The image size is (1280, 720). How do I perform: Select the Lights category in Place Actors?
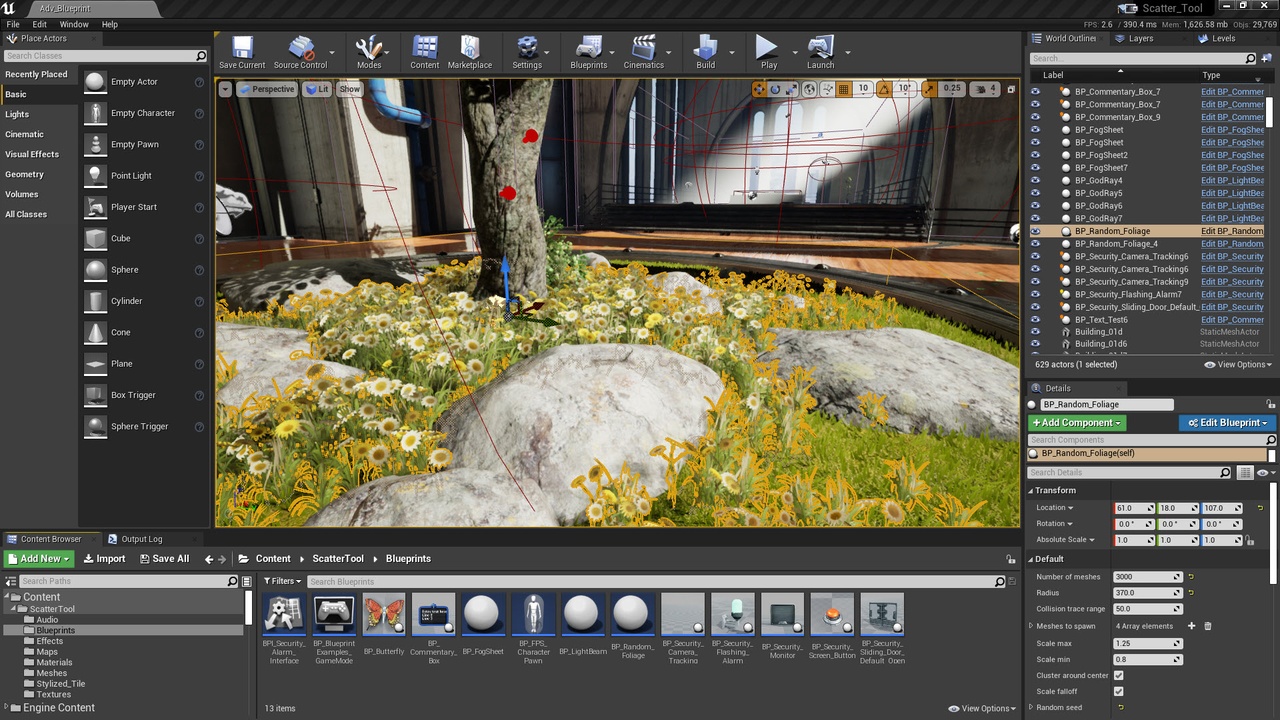[17, 114]
